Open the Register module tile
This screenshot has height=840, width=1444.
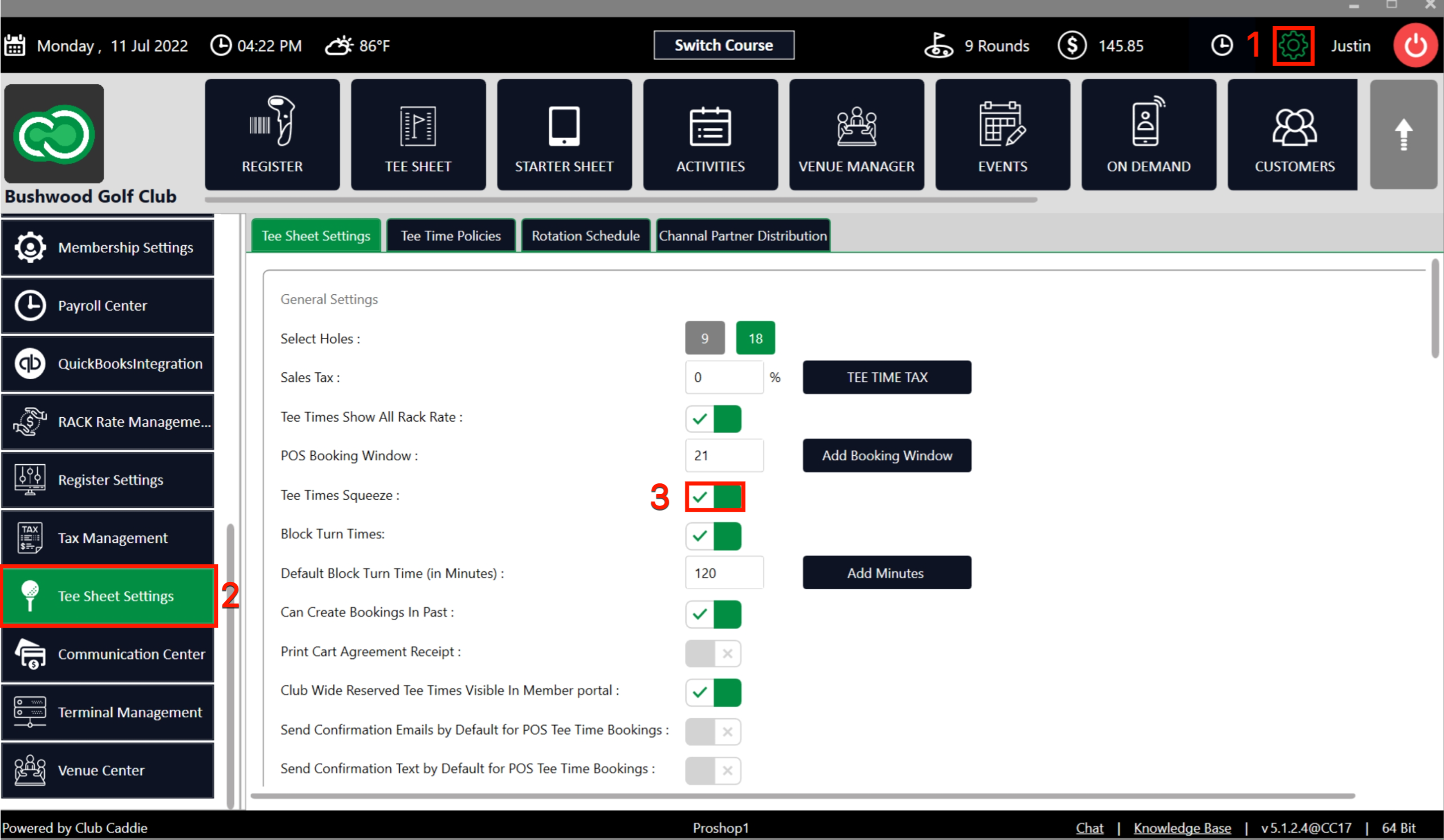coord(272,135)
